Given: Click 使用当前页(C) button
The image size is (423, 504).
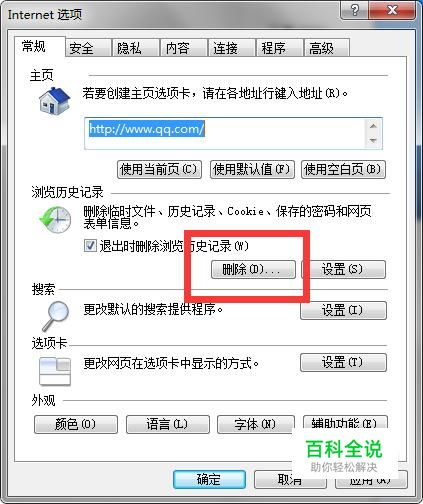Looking at the screenshot, I should (159, 169).
